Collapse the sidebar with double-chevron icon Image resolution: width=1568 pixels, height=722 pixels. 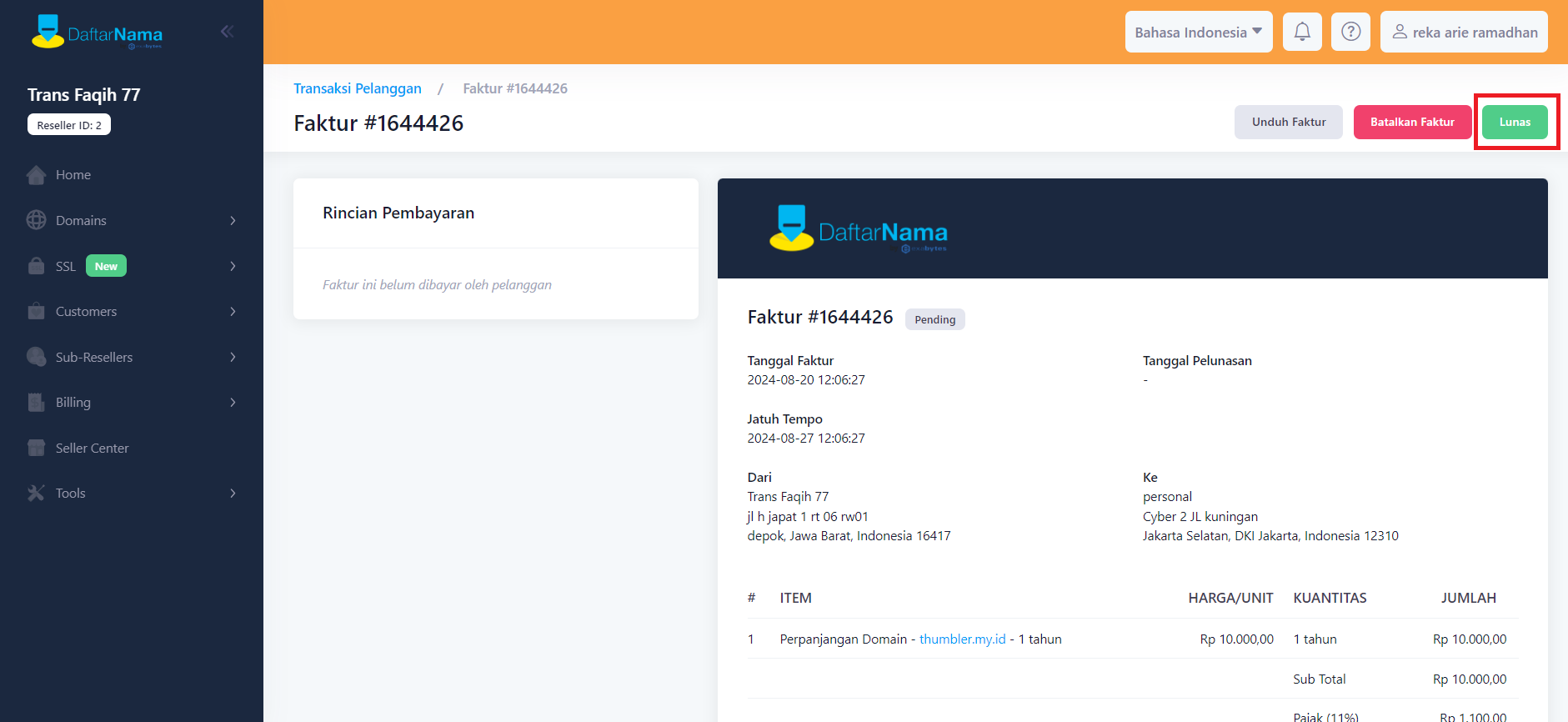coord(227,32)
